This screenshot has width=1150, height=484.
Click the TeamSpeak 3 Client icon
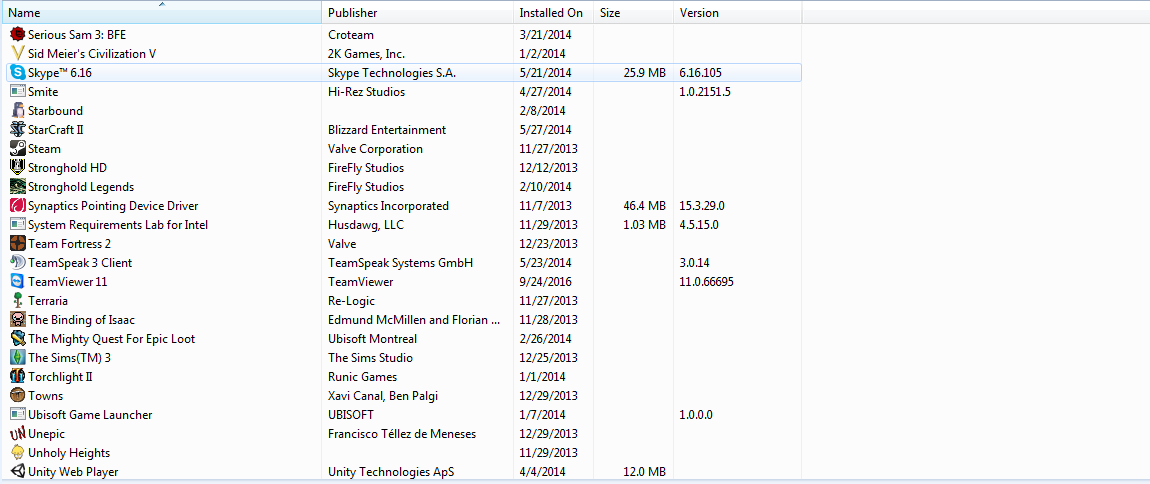point(18,263)
